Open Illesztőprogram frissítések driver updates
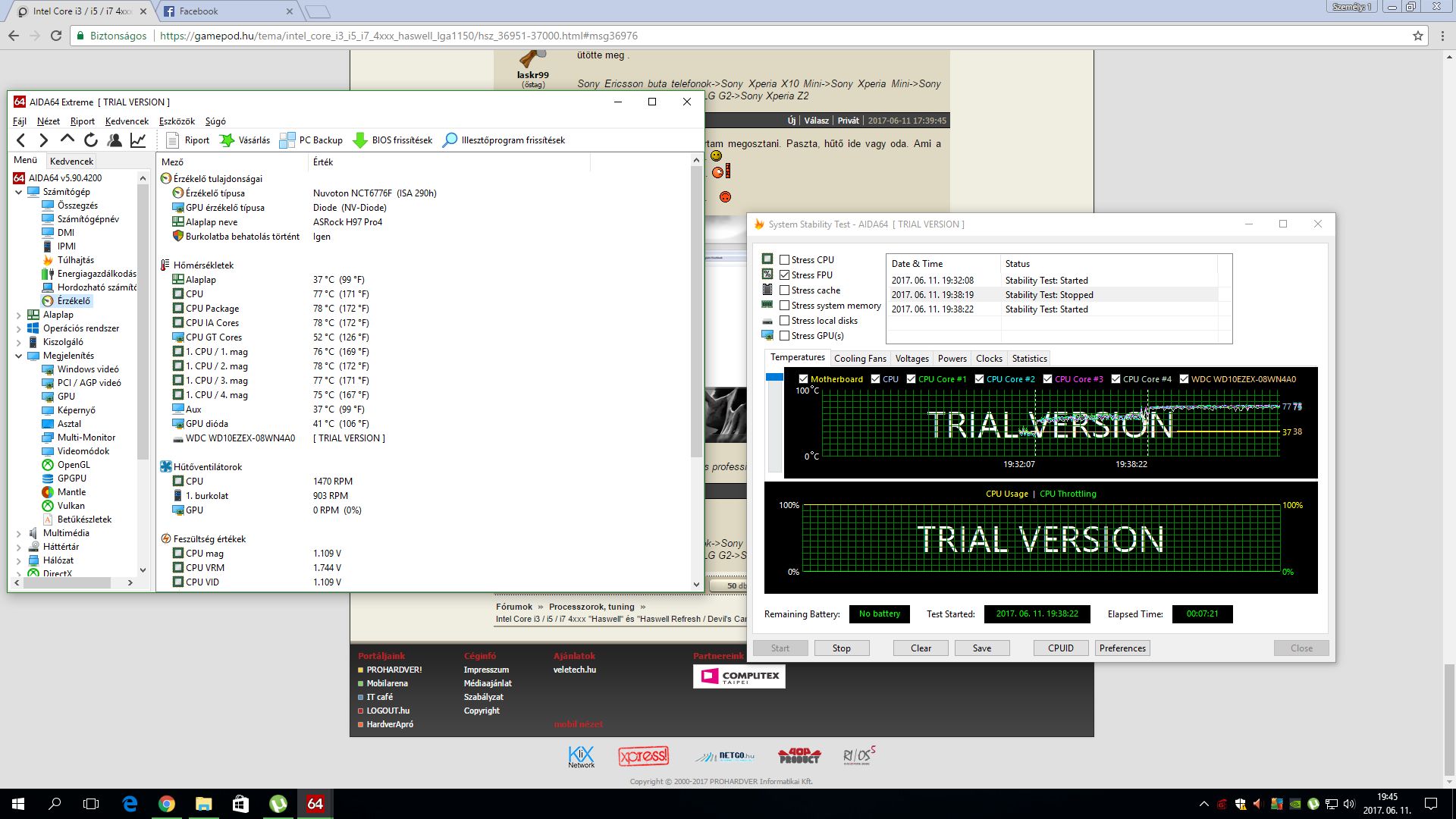Screen dimensions: 1456x819 (x=504, y=140)
